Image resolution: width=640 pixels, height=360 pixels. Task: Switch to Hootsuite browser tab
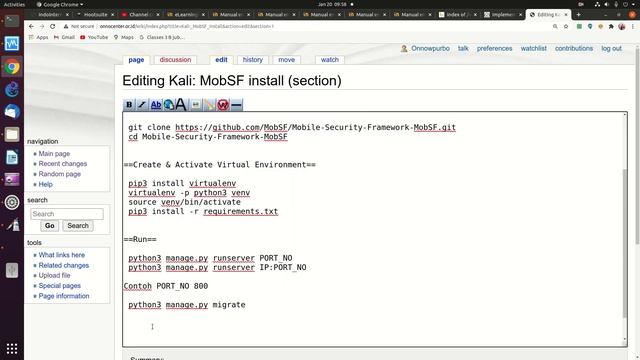95,15
